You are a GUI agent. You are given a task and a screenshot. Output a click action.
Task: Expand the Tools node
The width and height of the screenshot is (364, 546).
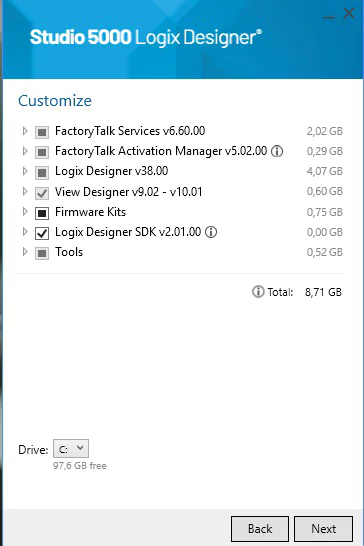(25, 251)
